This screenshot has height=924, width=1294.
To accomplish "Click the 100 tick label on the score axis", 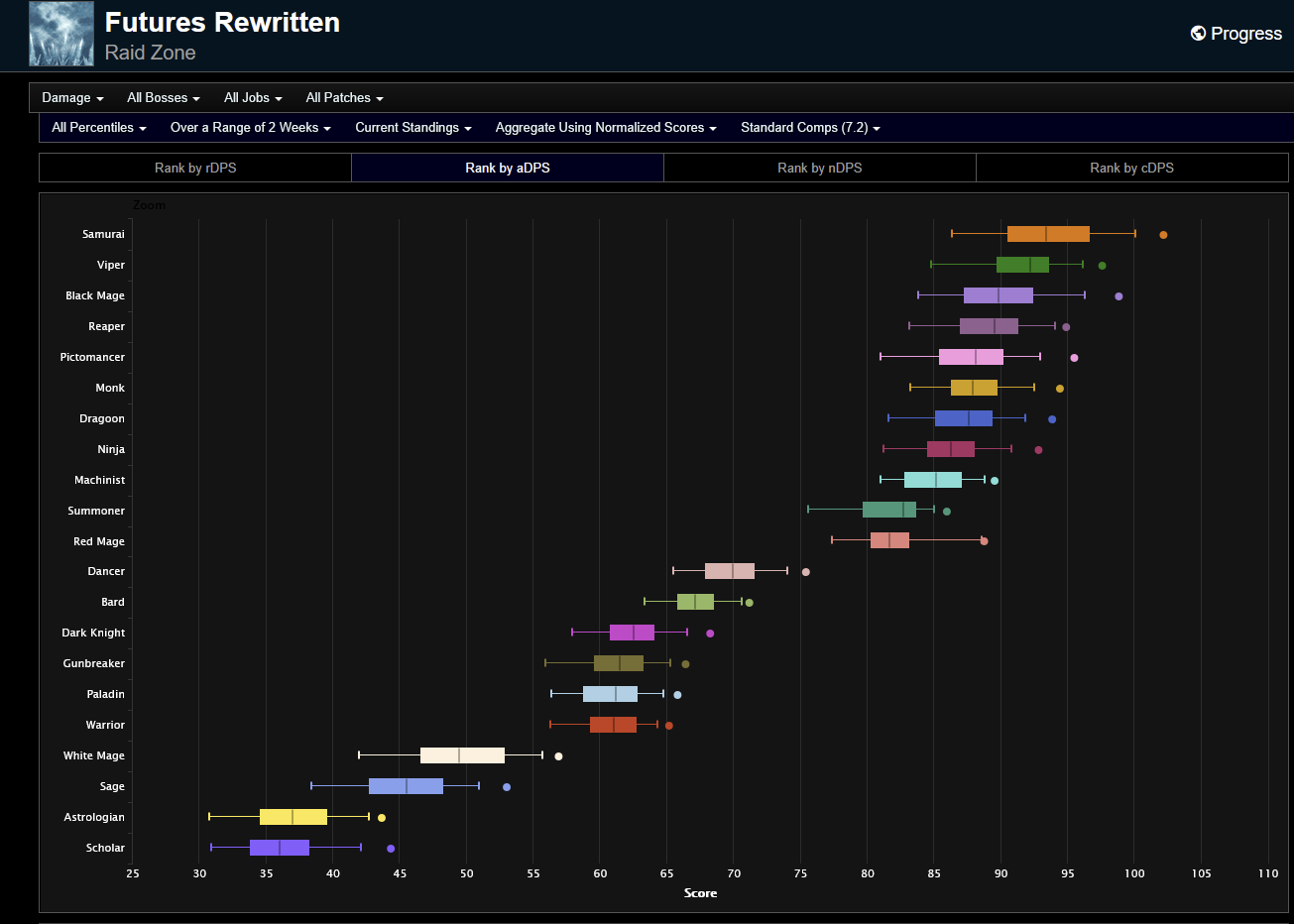I will 1134,873.
